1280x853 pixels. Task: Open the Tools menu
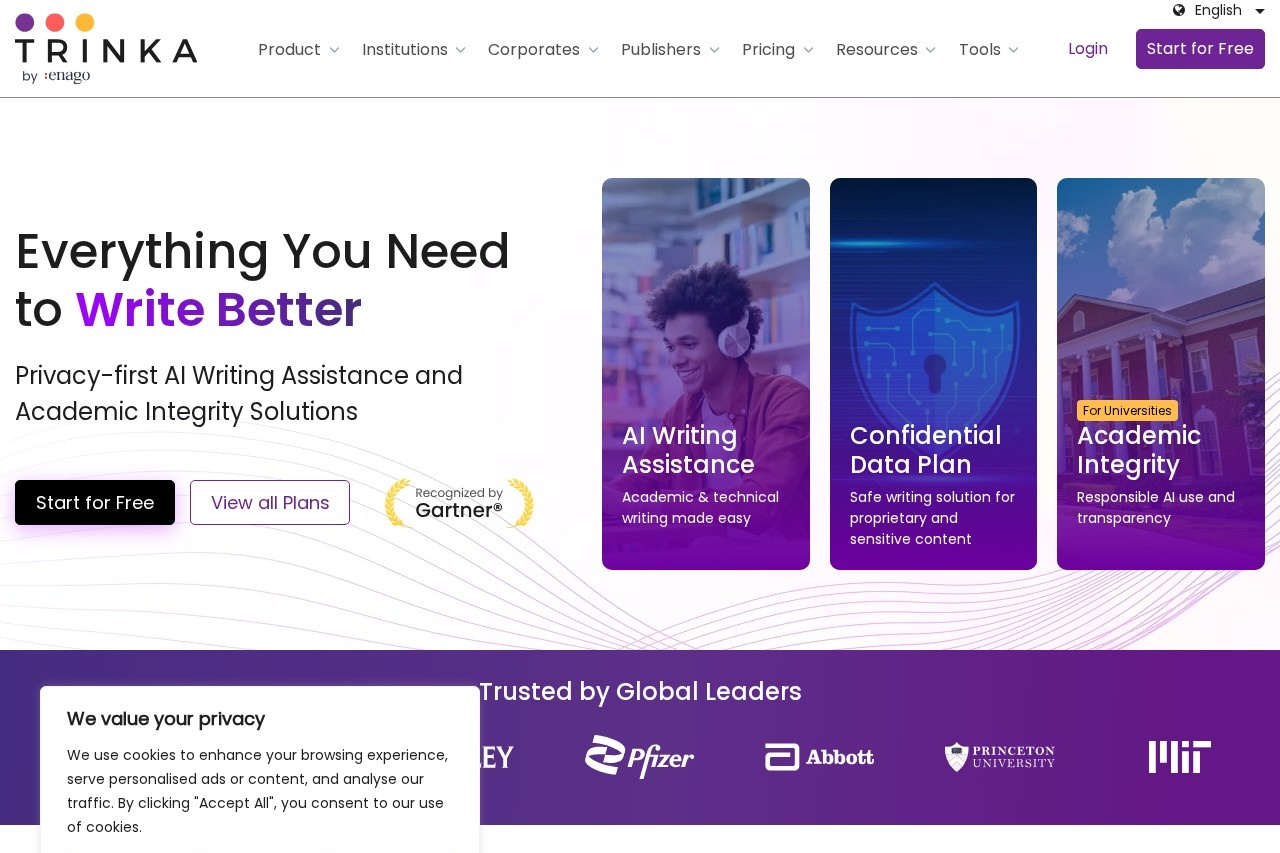989,49
